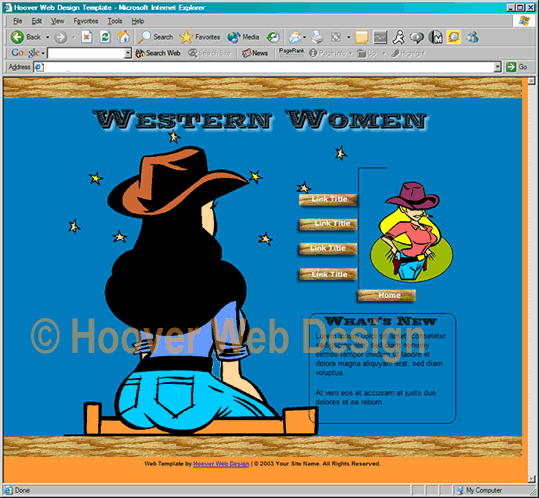Open the Forward history dropdown arrow

click(x=73, y=37)
